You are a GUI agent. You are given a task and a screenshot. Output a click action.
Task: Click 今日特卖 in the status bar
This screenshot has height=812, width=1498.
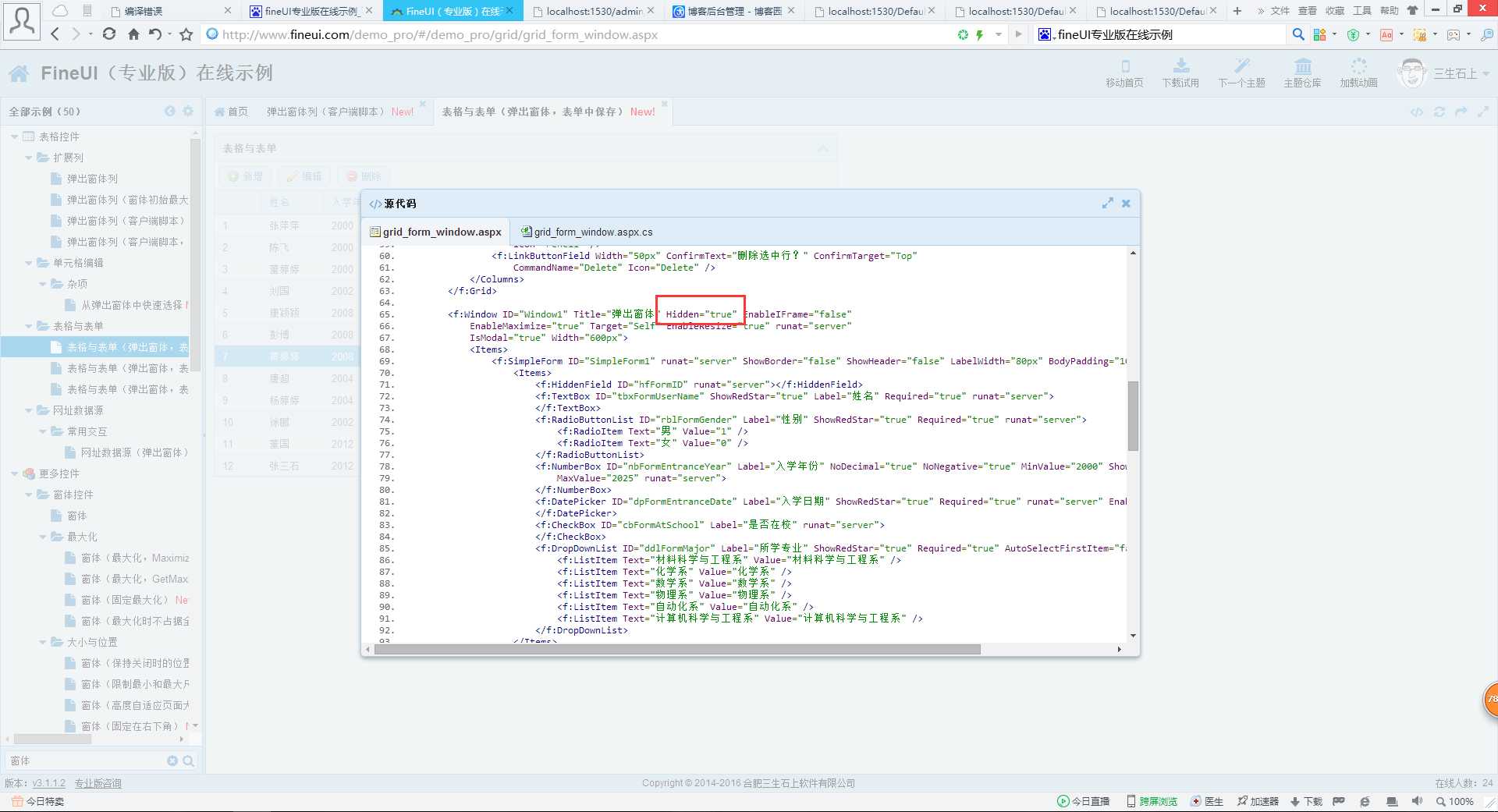coord(38,802)
